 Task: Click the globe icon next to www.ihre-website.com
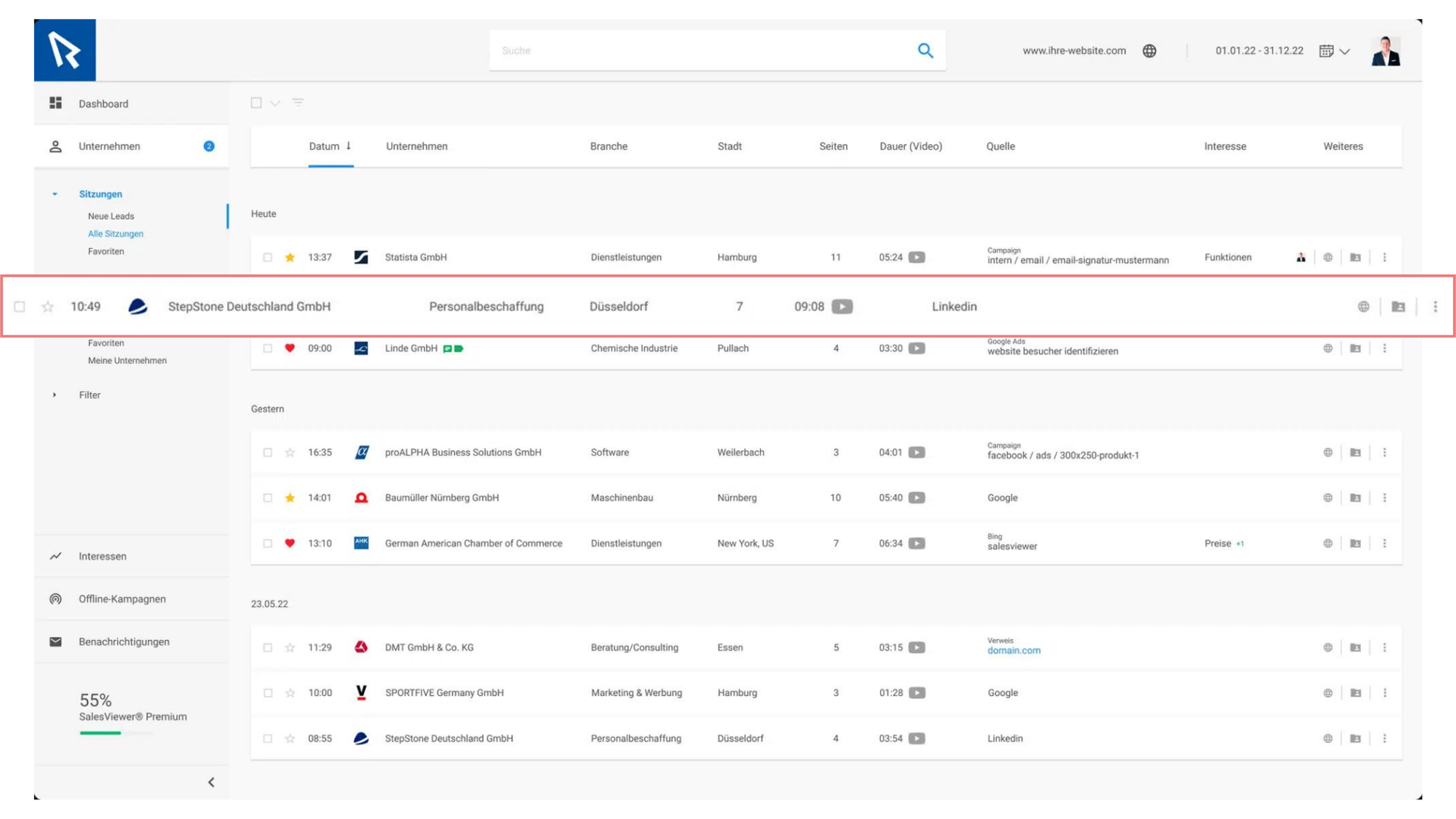click(x=1150, y=51)
